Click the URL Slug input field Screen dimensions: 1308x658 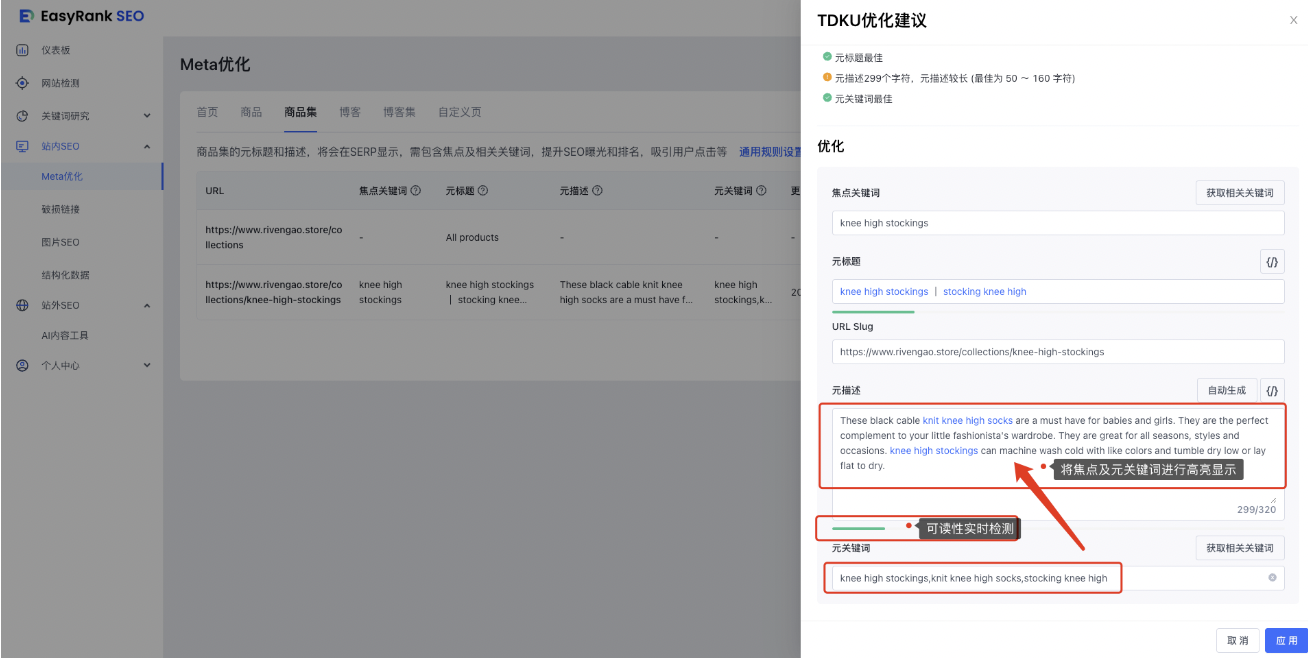tap(1057, 352)
